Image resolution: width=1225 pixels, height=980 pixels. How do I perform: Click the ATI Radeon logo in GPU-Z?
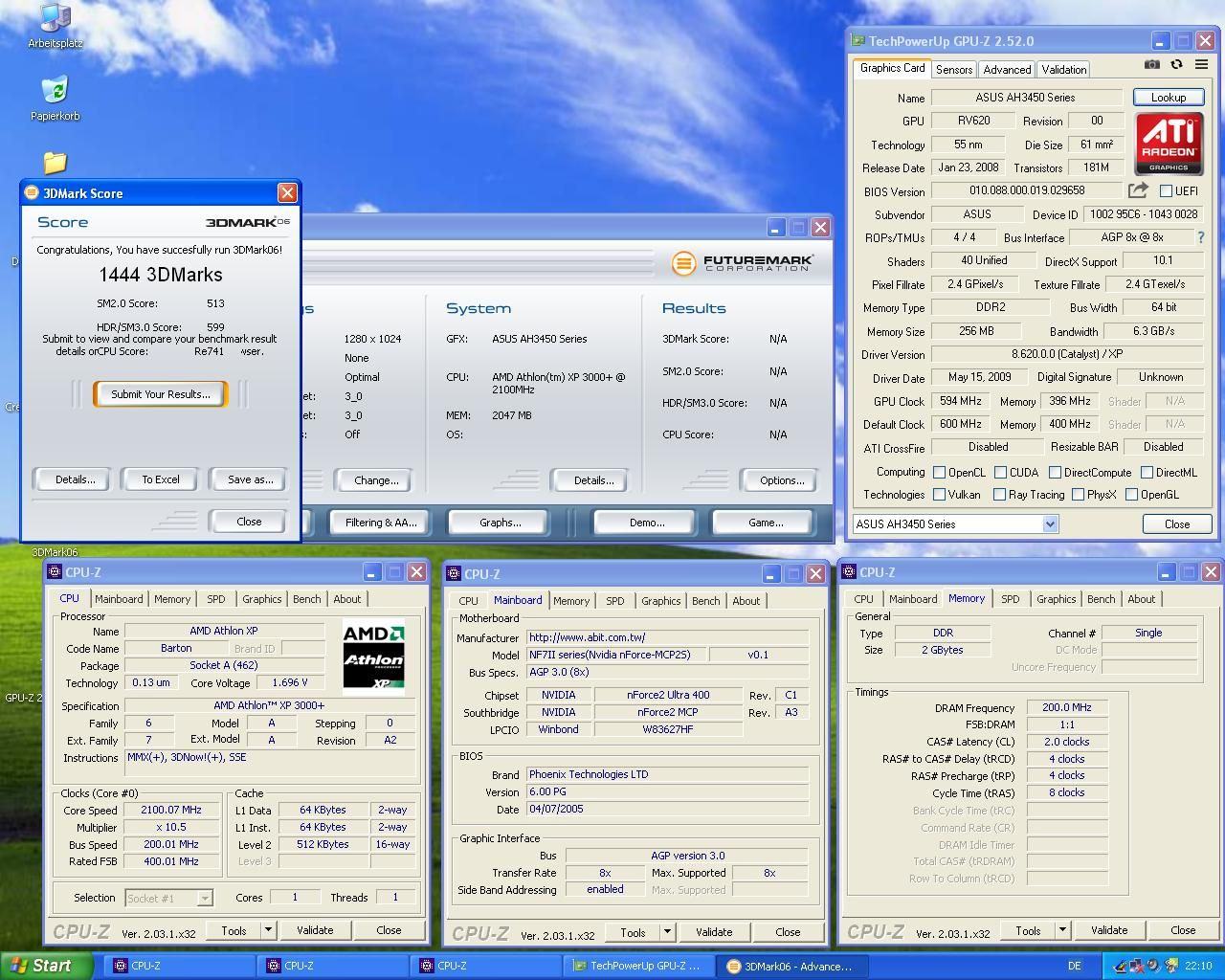point(1169,144)
